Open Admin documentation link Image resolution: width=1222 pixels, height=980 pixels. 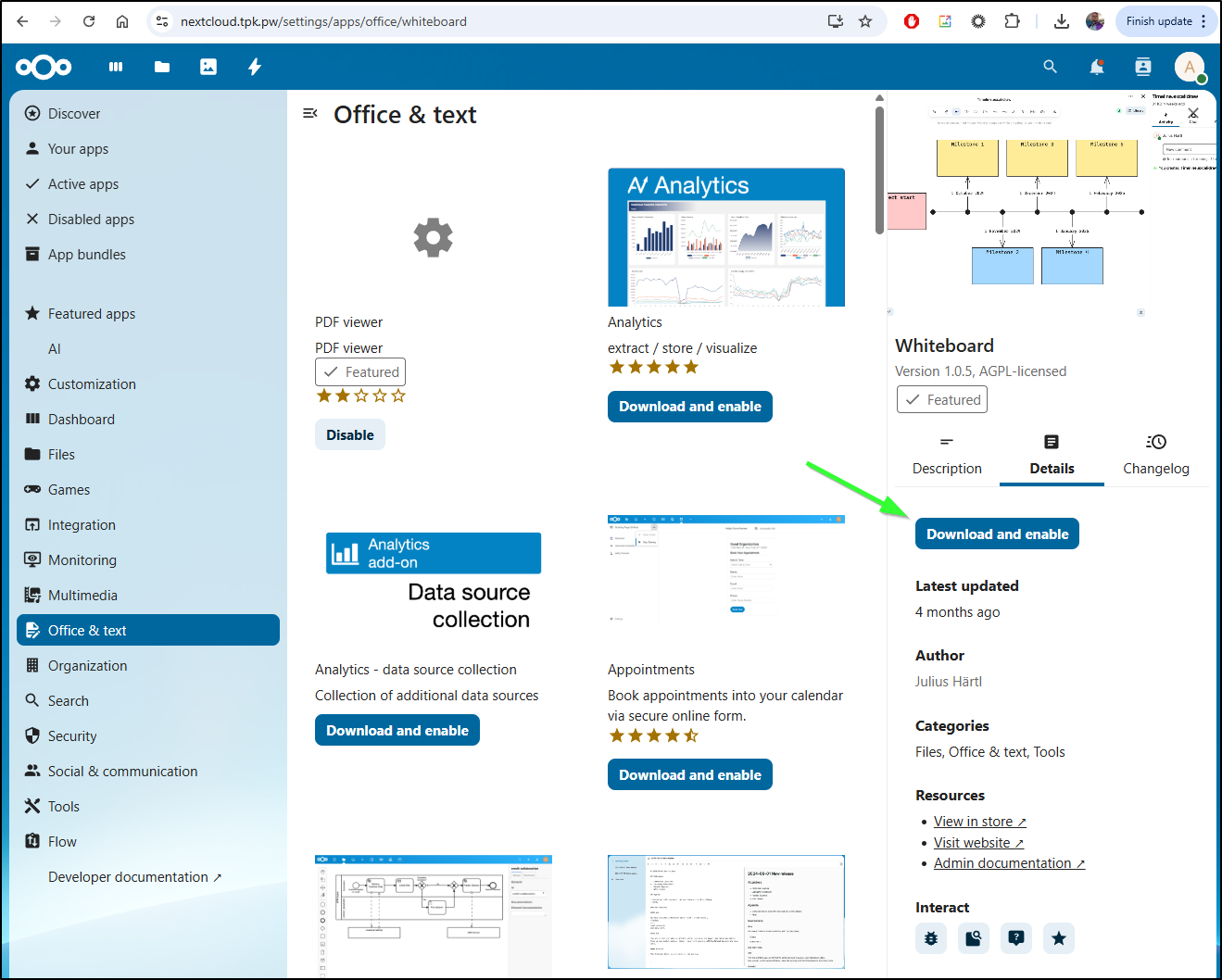click(x=1009, y=863)
